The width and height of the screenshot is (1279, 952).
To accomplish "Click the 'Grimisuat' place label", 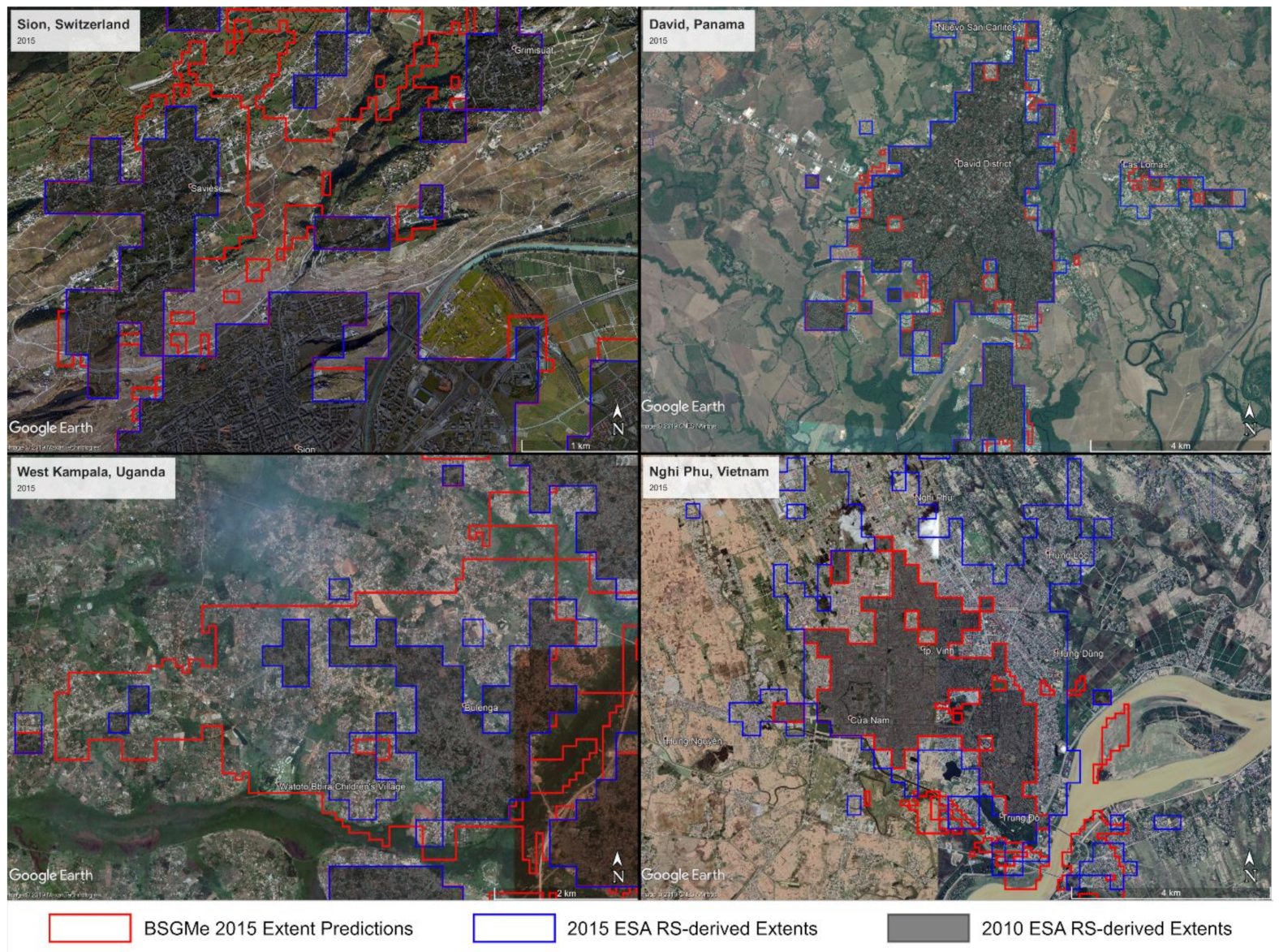I will pyautogui.click(x=534, y=50).
